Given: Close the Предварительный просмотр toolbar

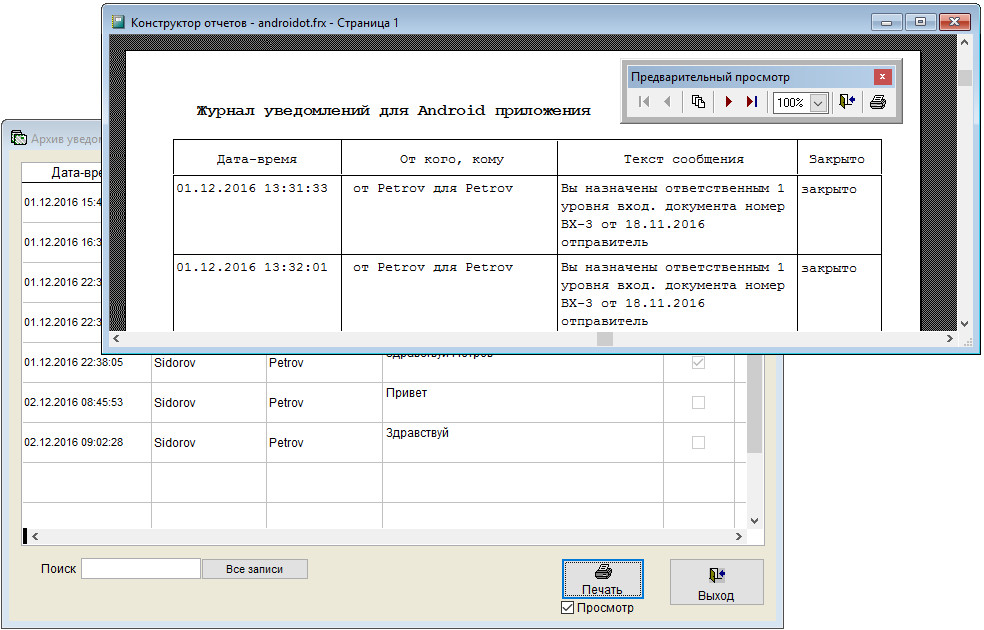Looking at the screenshot, I should [x=882, y=77].
